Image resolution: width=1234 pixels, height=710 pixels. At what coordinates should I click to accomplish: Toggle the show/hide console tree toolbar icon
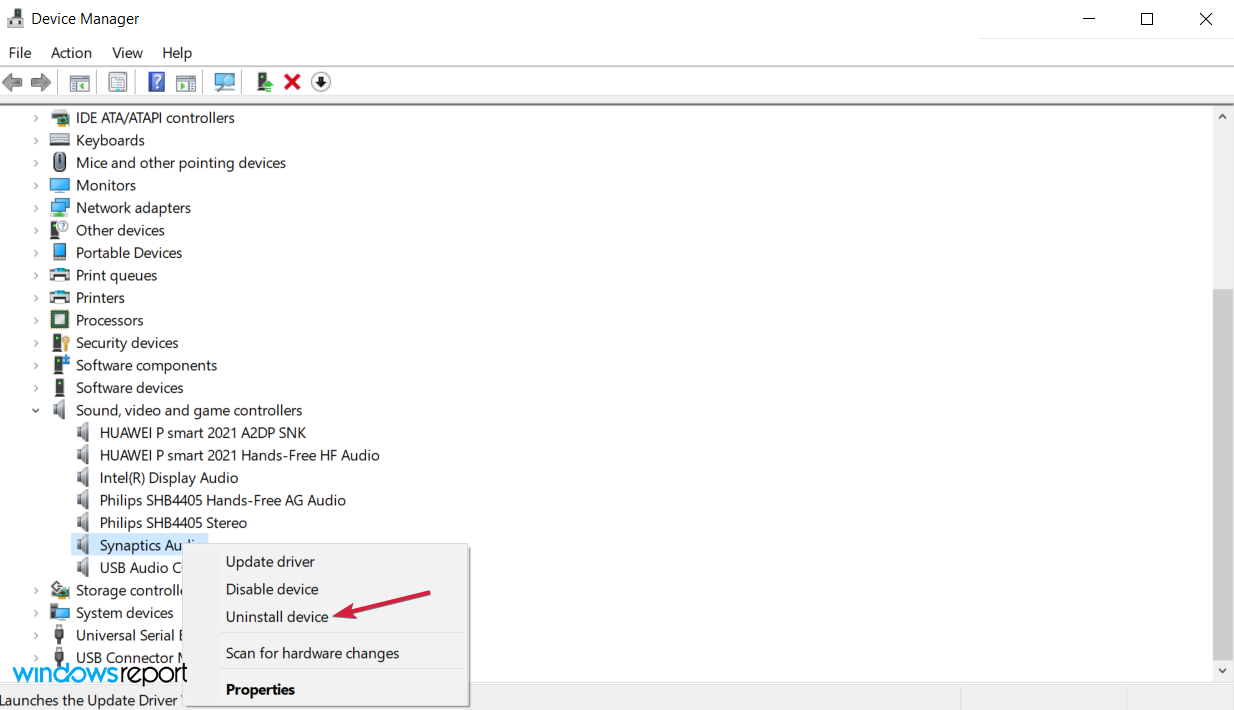click(80, 82)
